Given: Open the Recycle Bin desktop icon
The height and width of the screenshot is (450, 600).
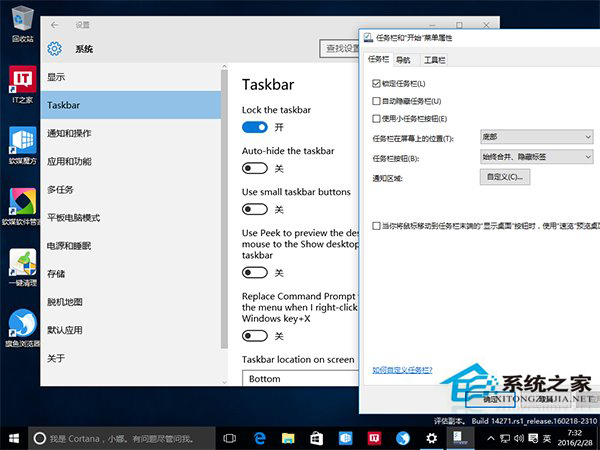Looking at the screenshot, I should point(19,20).
